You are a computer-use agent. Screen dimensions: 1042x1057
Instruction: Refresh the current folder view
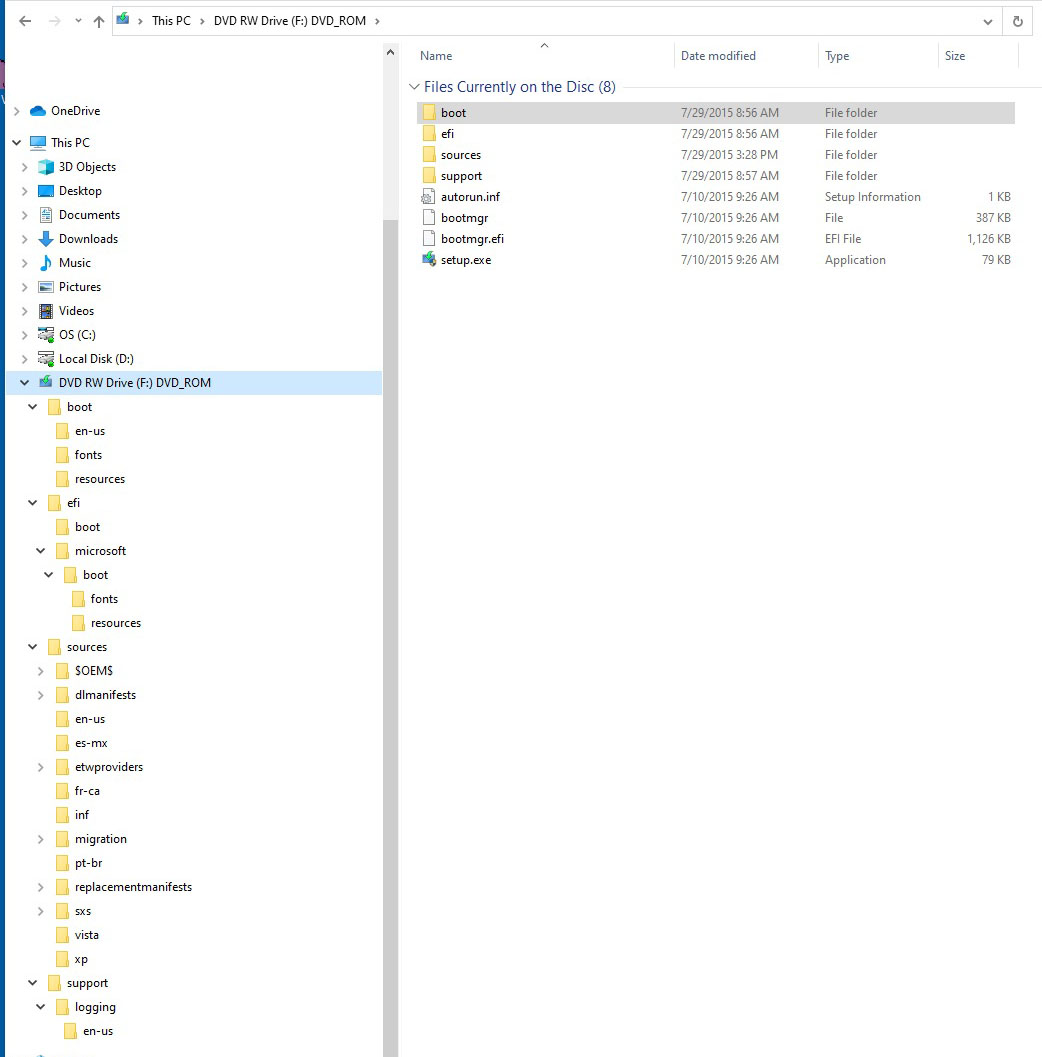(1018, 22)
